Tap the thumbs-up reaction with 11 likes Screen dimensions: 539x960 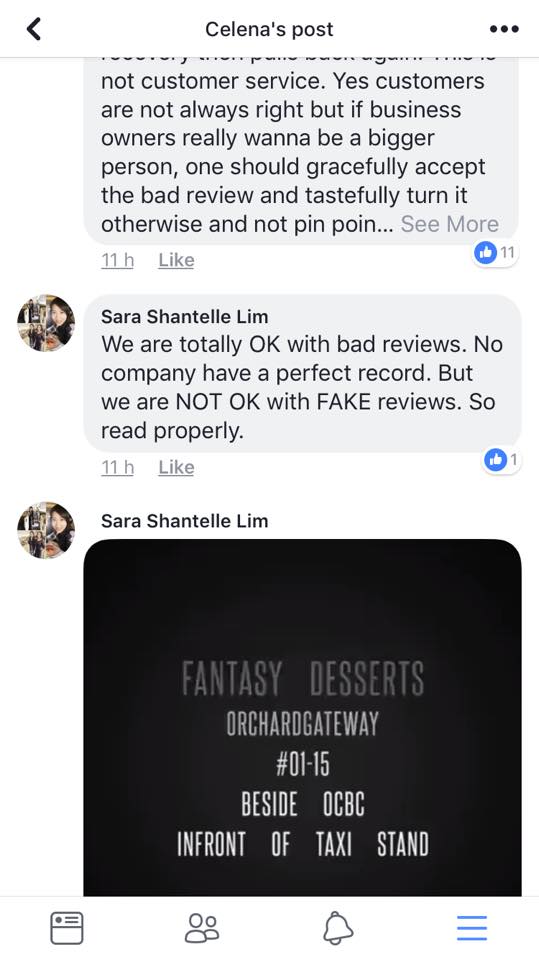495,252
